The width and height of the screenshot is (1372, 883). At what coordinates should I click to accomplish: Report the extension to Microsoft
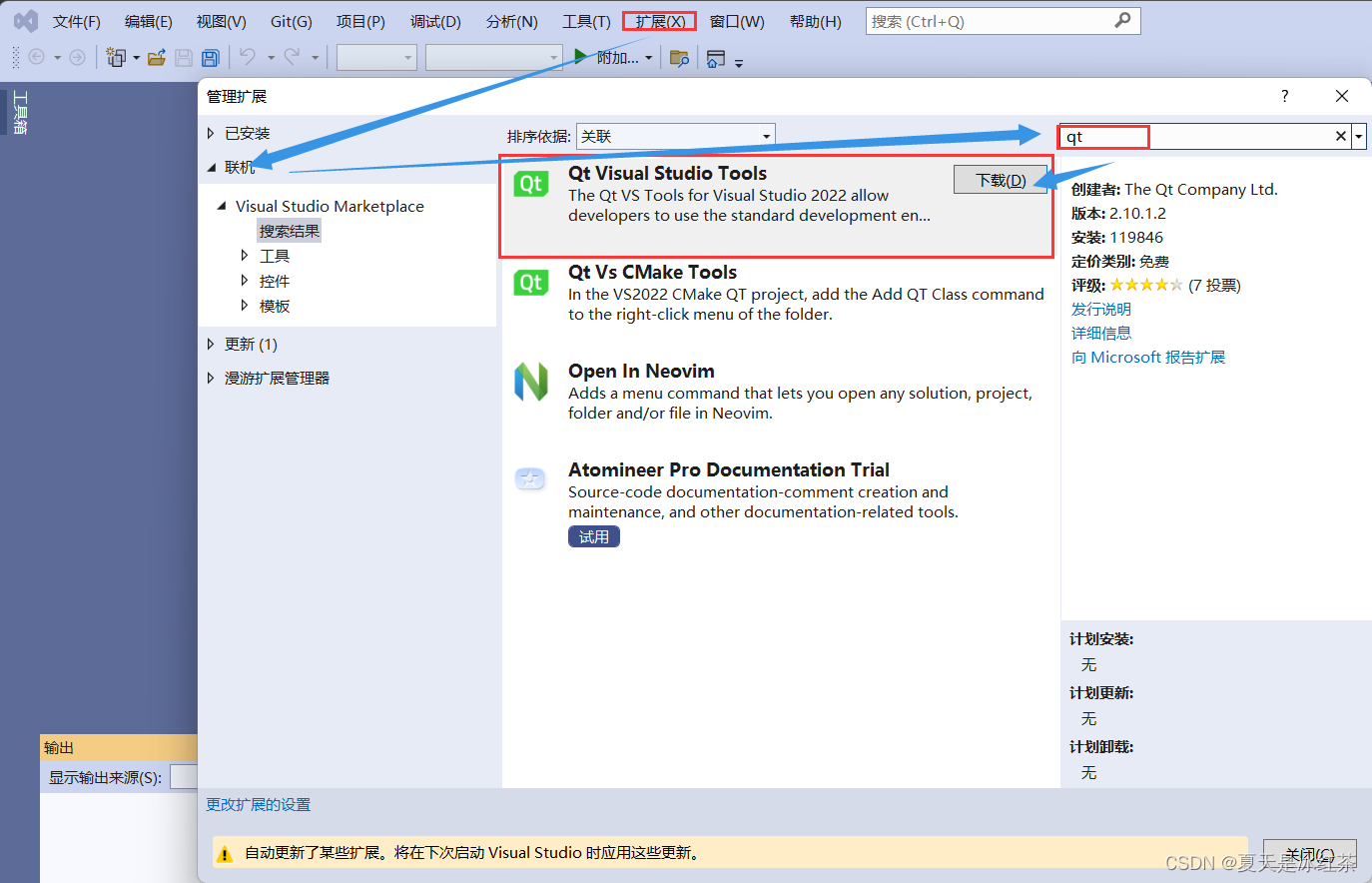(x=1148, y=357)
